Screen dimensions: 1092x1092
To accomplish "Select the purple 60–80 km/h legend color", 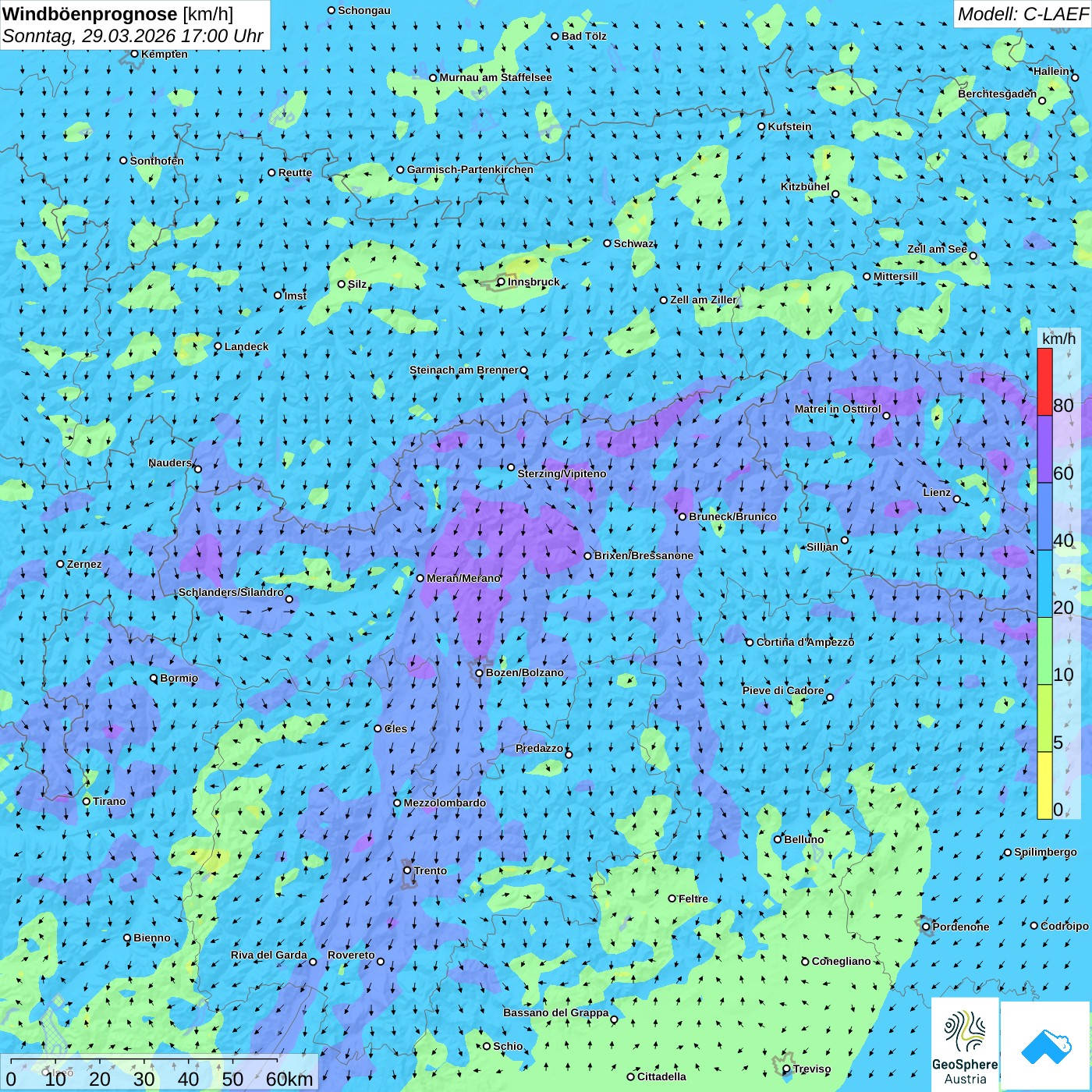I will (x=1044, y=449).
